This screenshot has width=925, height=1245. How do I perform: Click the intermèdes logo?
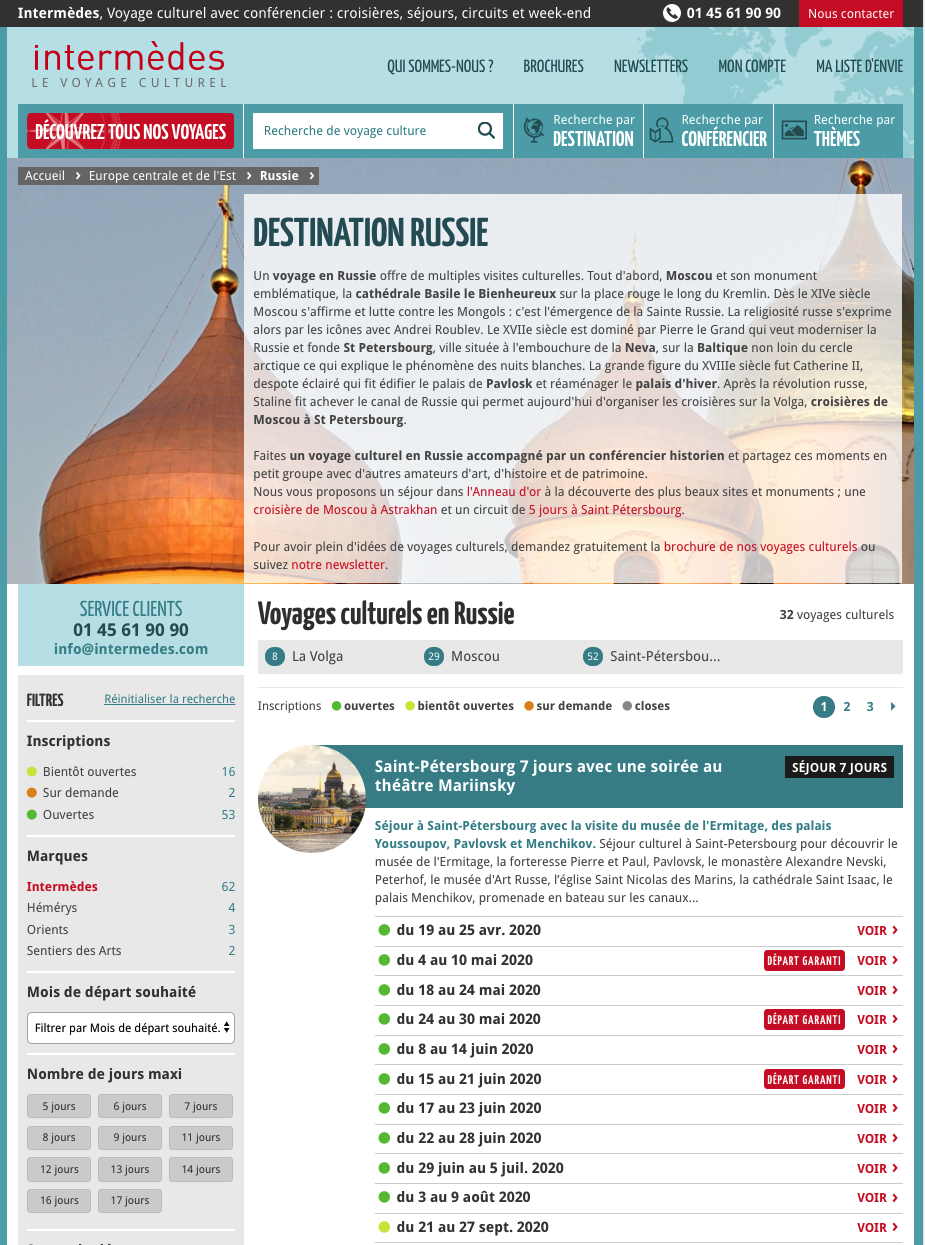point(129,65)
